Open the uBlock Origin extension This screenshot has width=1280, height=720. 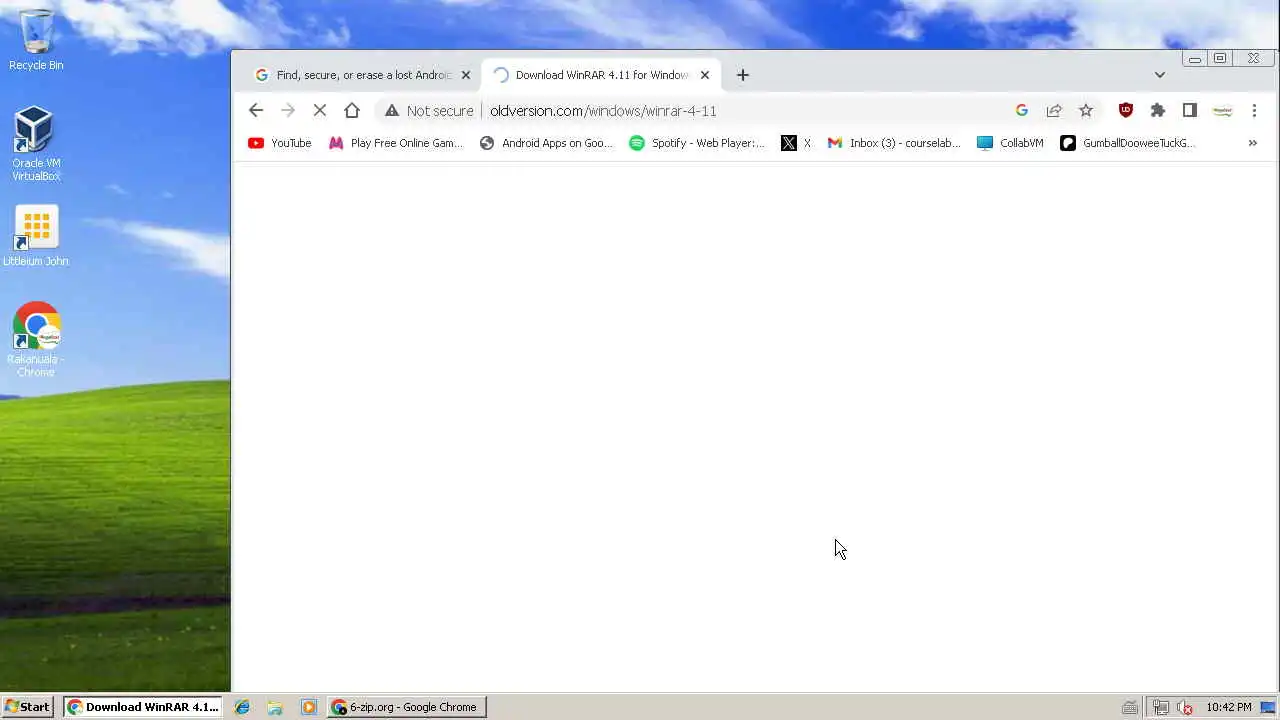point(1126,111)
